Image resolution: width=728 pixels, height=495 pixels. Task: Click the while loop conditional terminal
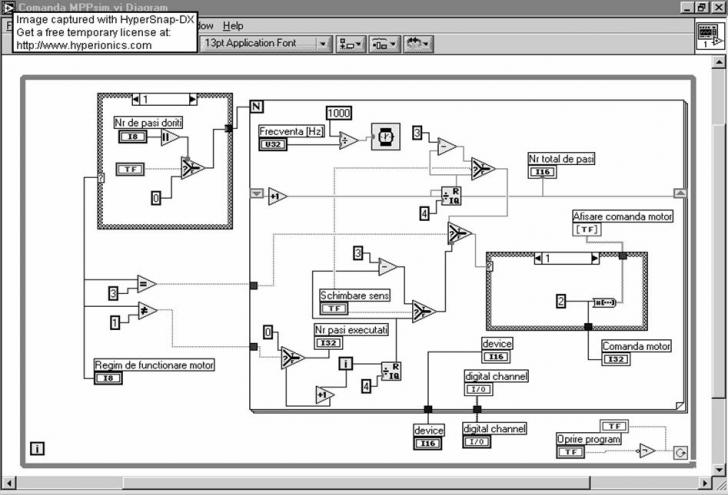pyautogui.click(x=679, y=452)
